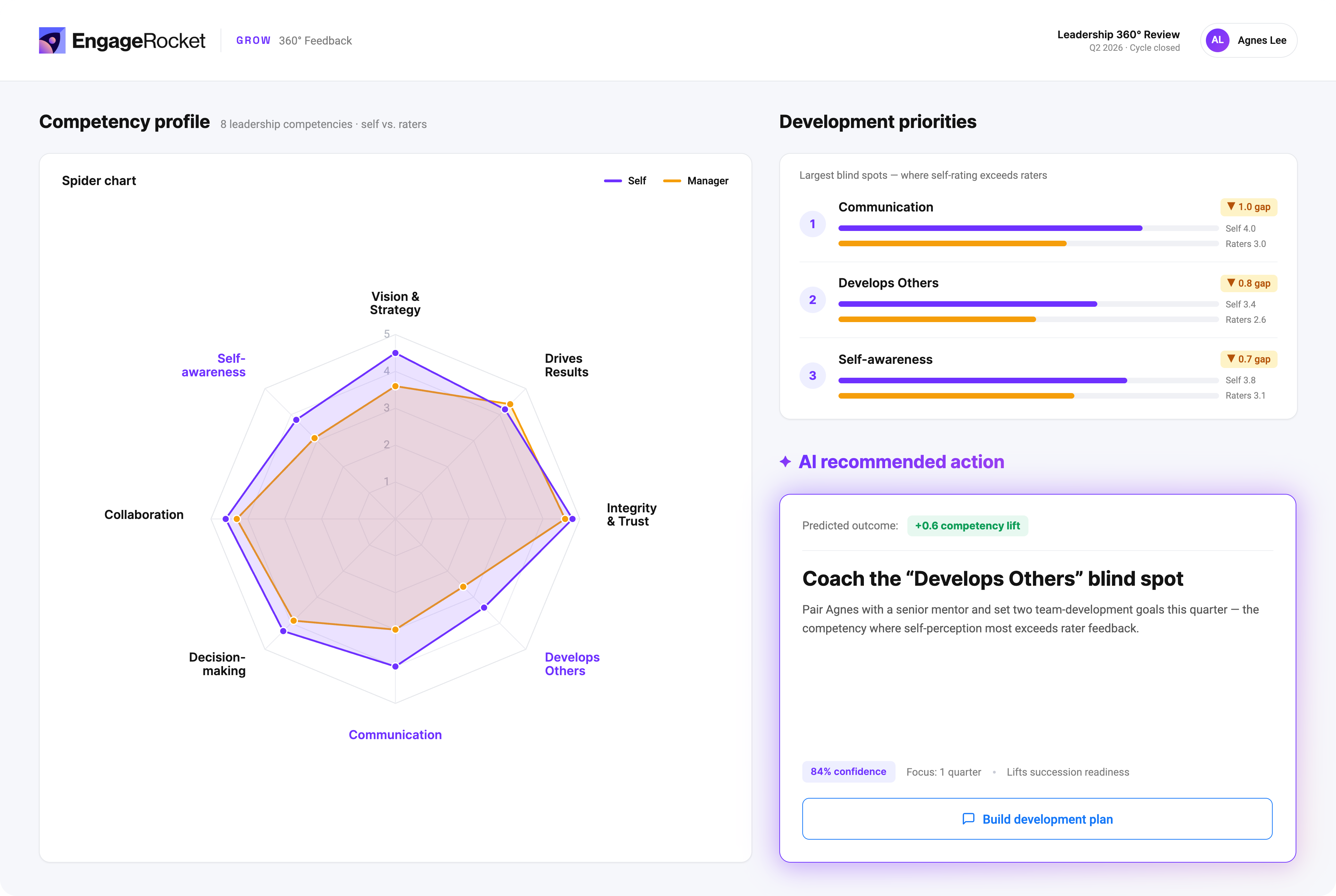Click the Drives Results axis label

pos(566,365)
